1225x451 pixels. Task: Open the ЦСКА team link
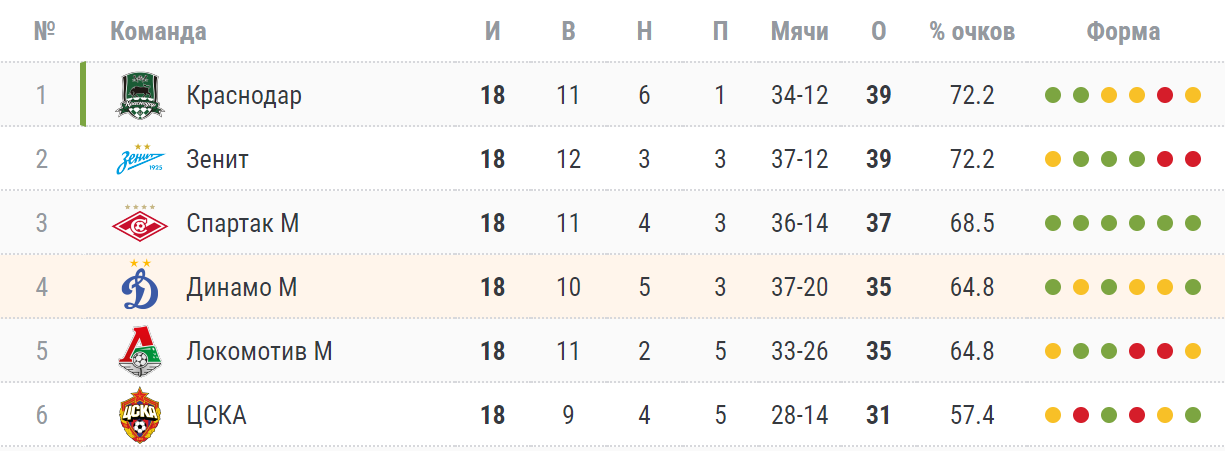[216, 415]
